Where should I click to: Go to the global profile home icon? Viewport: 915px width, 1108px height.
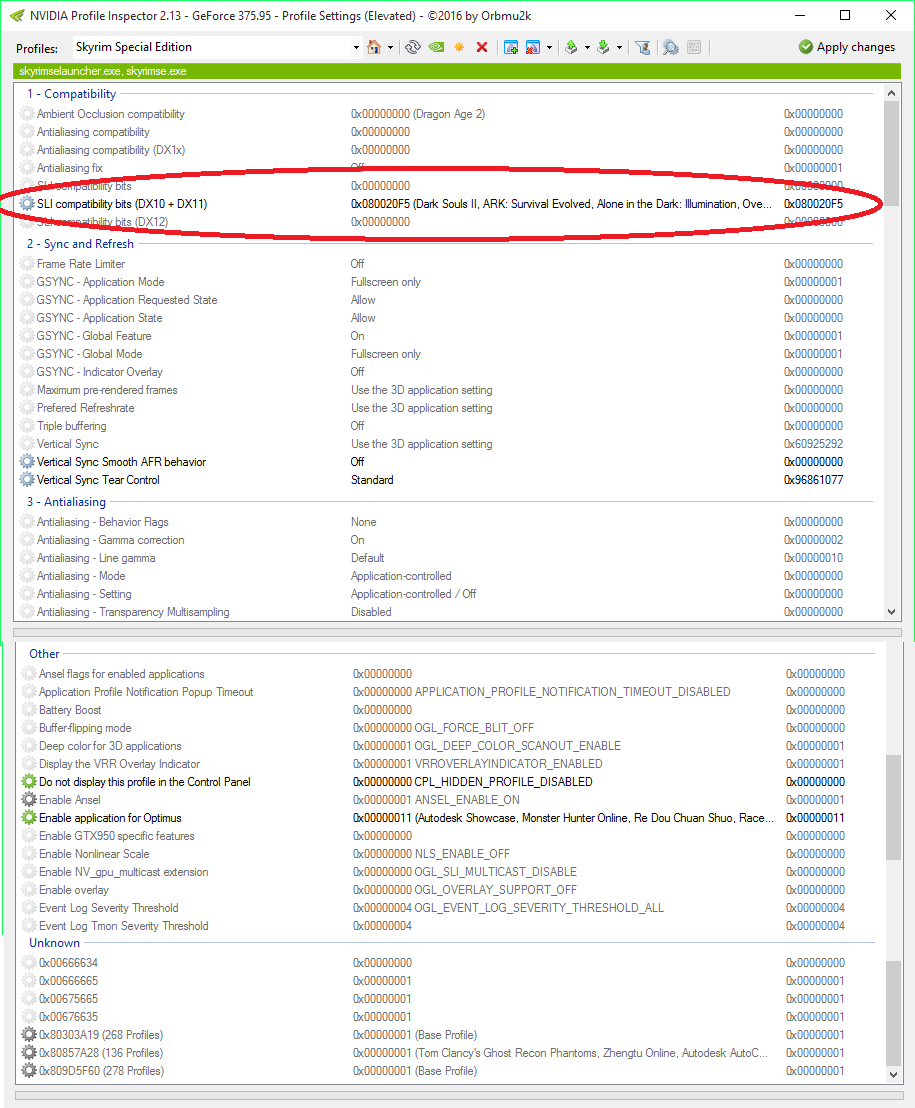(374, 47)
